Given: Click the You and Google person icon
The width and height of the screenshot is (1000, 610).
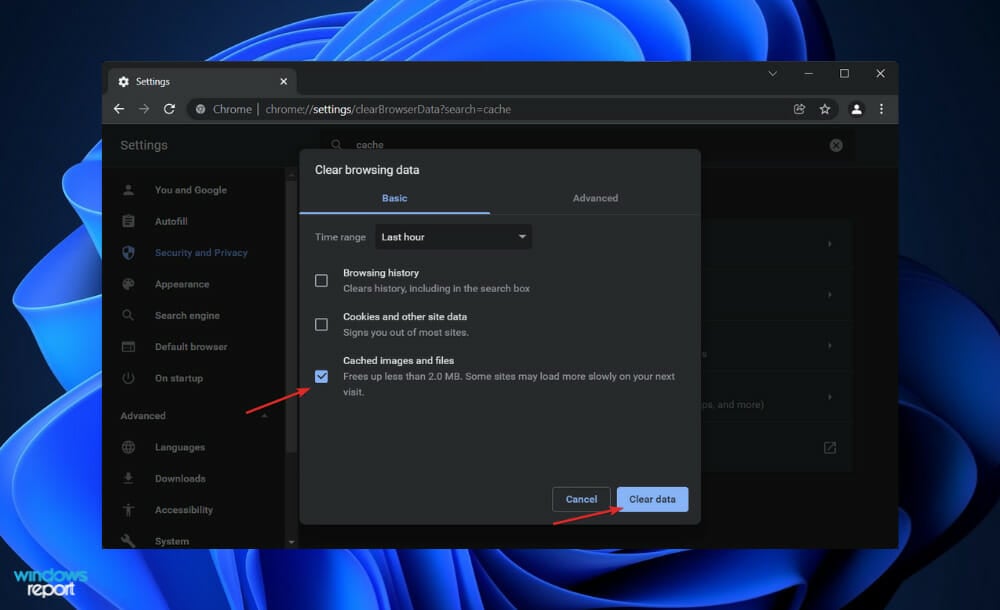Looking at the screenshot, I should (x=128, y=190).
